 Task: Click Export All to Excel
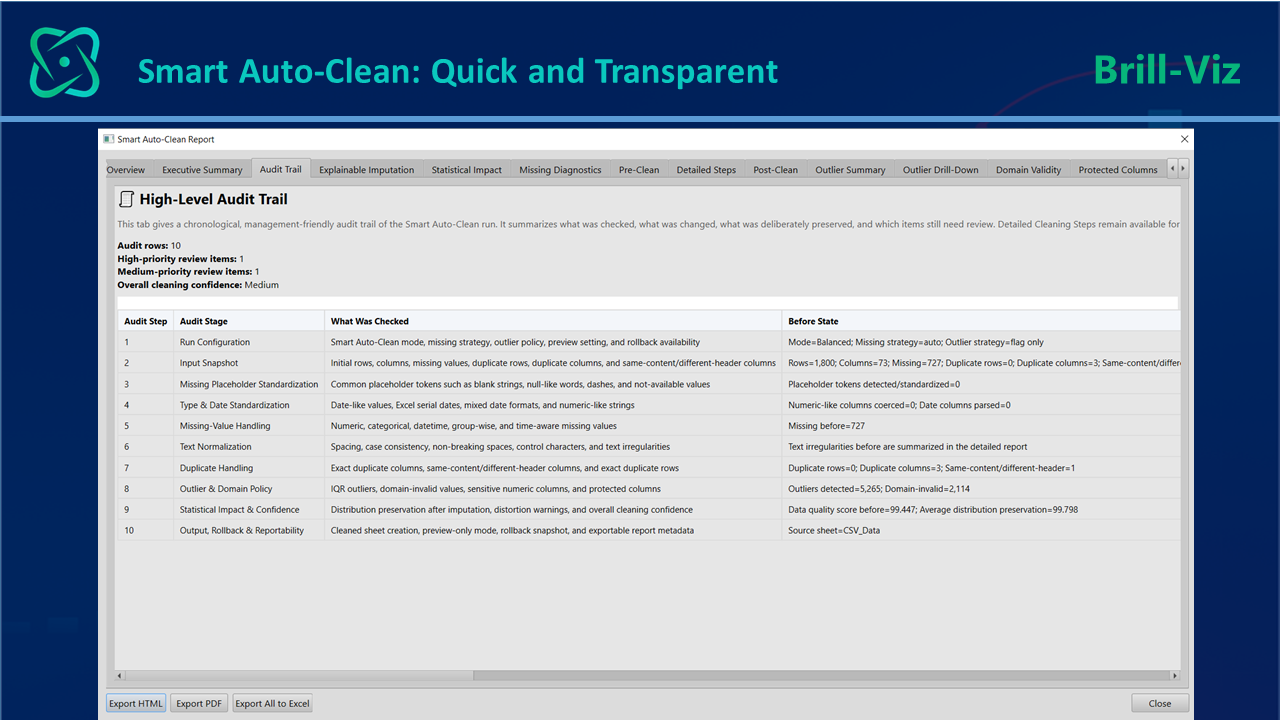[272, 703]
